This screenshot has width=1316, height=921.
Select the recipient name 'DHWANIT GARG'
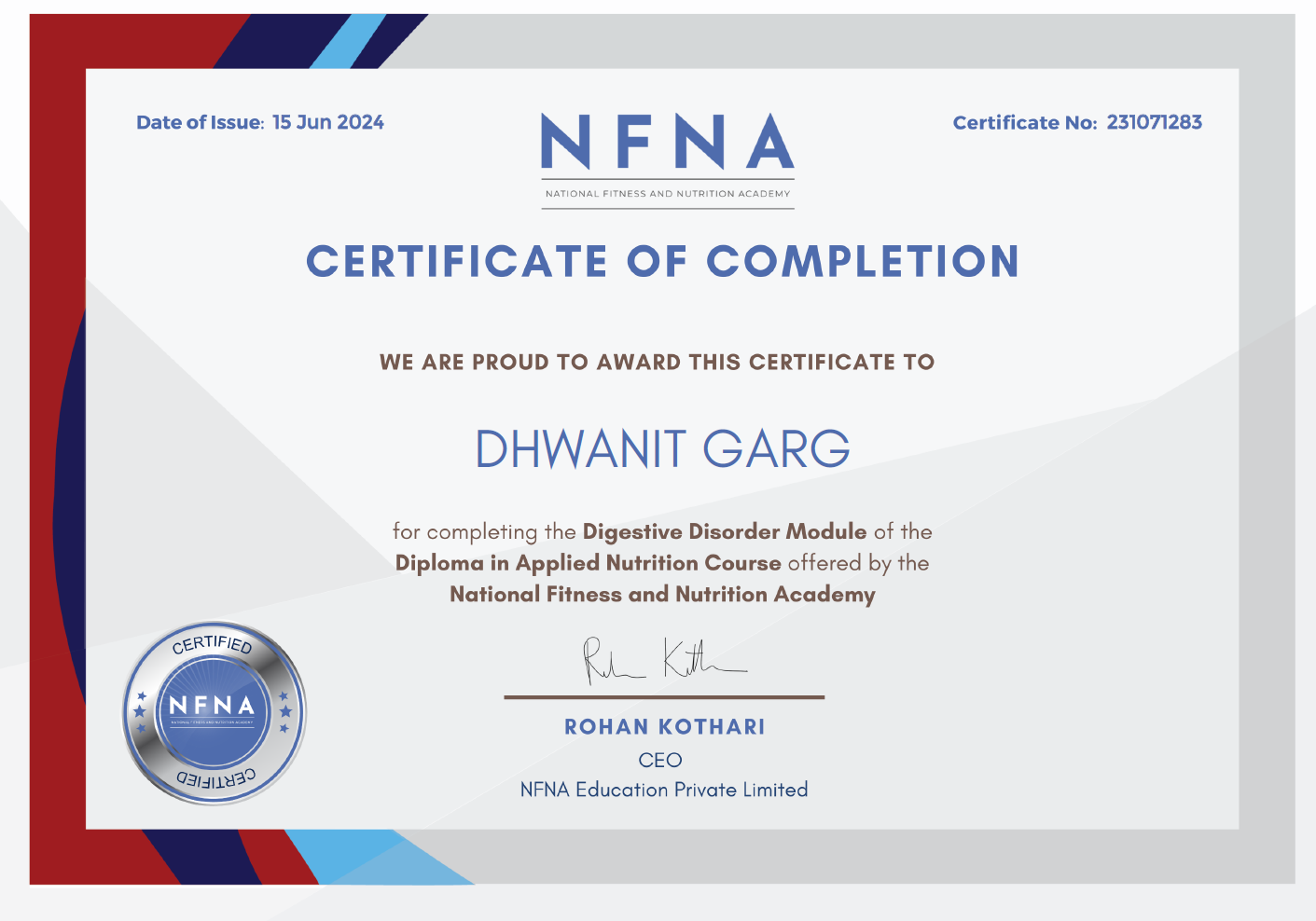663,448
